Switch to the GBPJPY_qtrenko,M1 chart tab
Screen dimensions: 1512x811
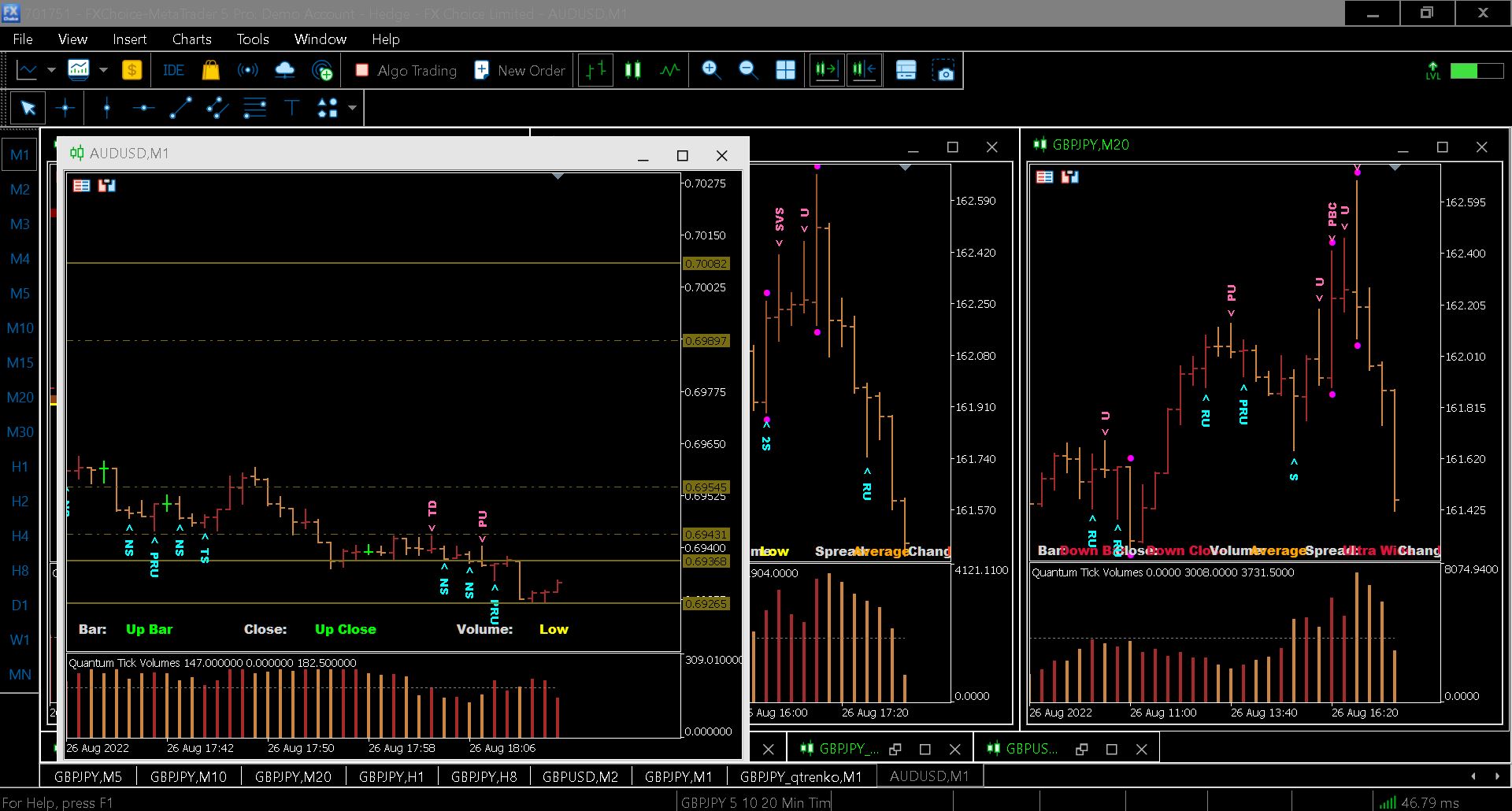click(x=801, y=777)
